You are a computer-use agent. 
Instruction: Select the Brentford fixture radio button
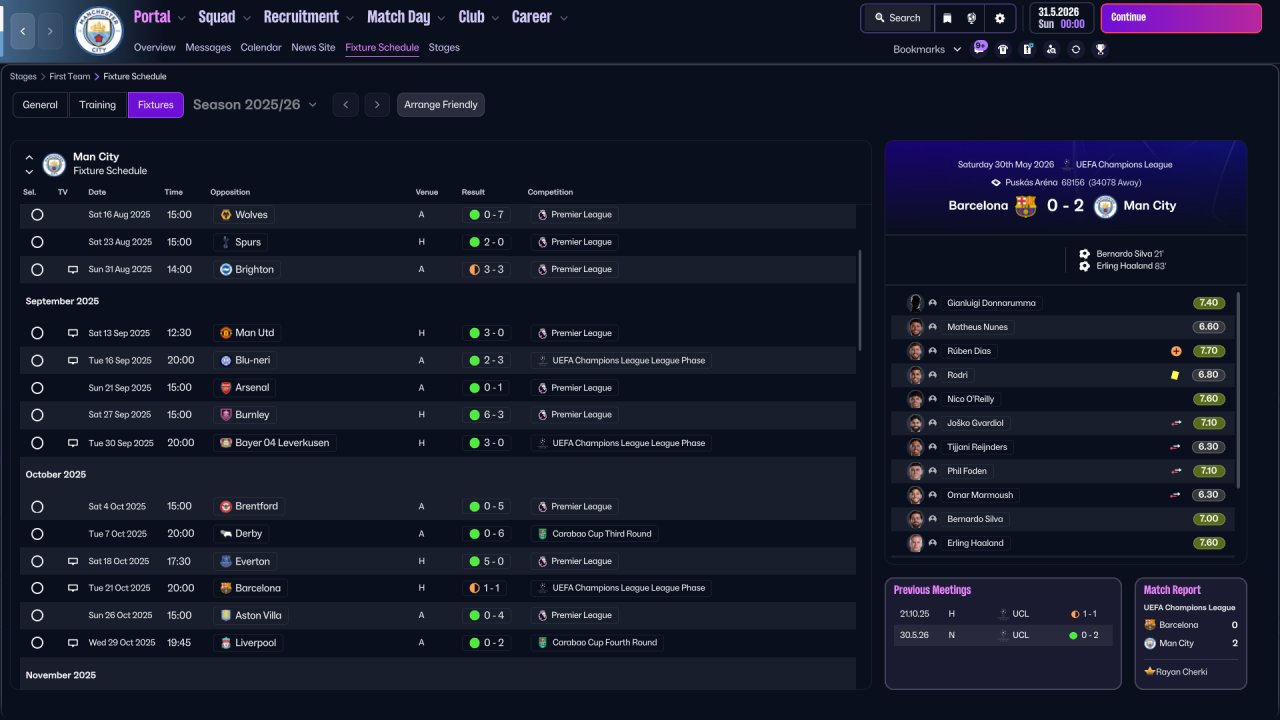(37, 507)
